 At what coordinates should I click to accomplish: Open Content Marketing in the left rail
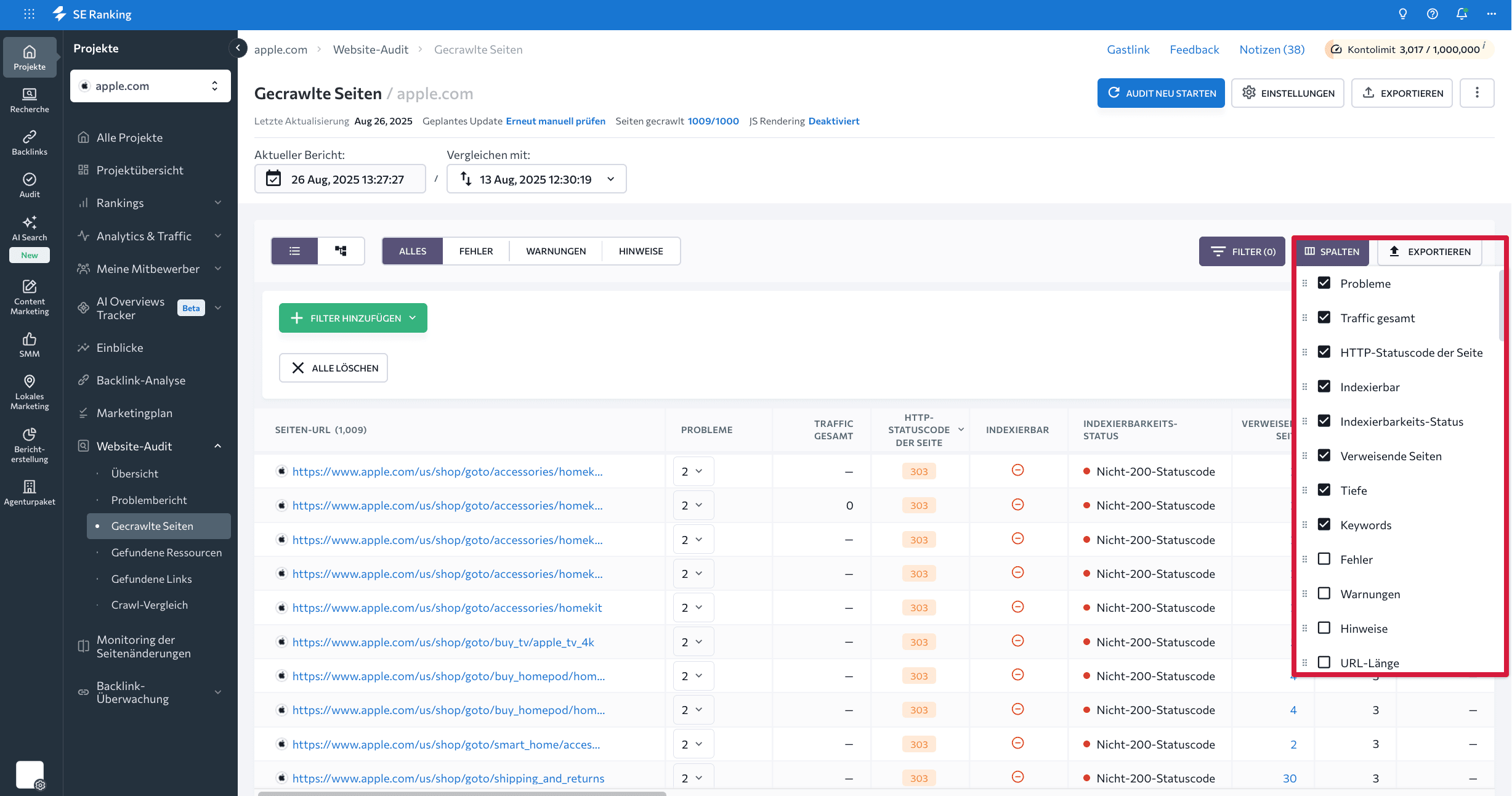click(30, 298)
